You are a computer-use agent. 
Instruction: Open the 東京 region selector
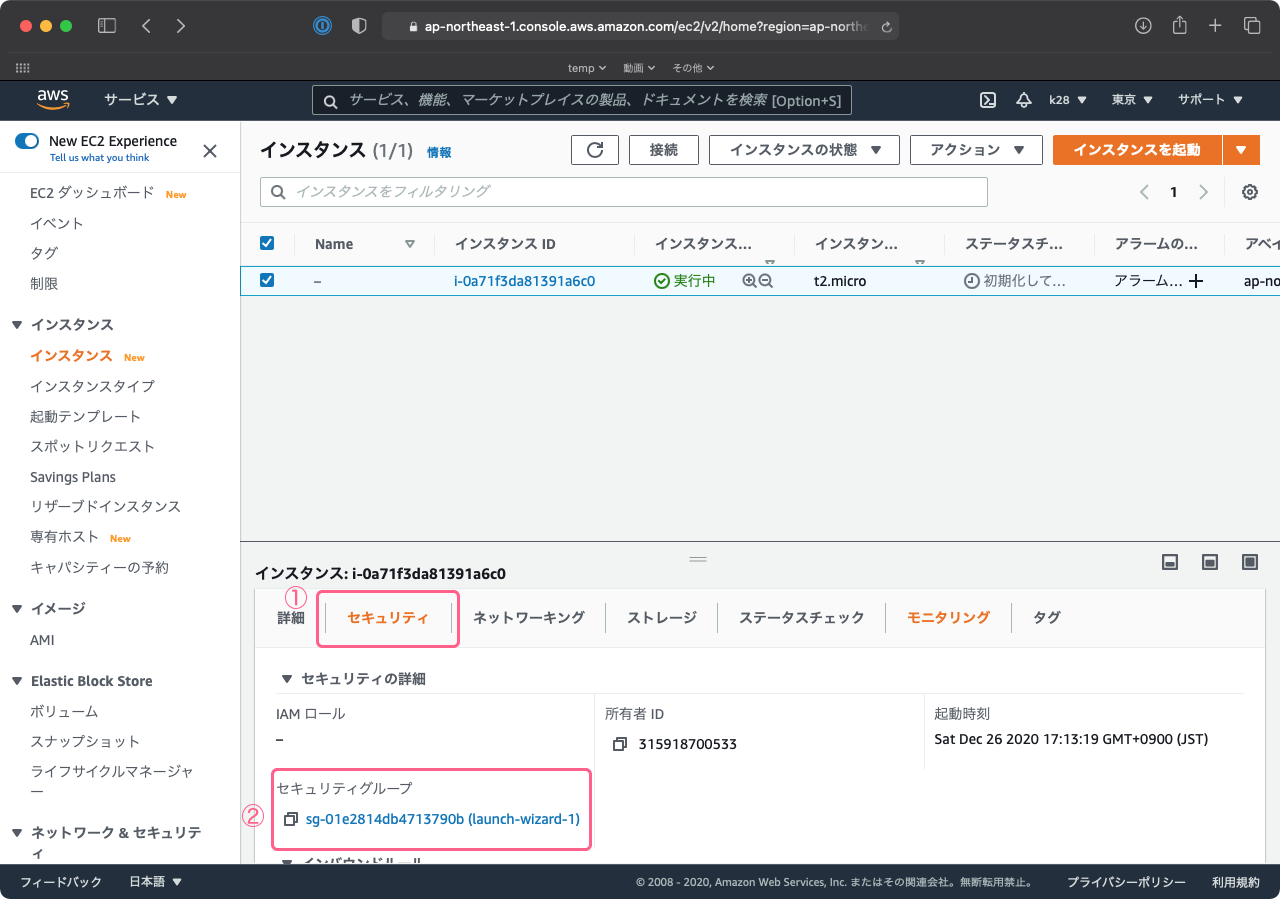point(1132,100)
